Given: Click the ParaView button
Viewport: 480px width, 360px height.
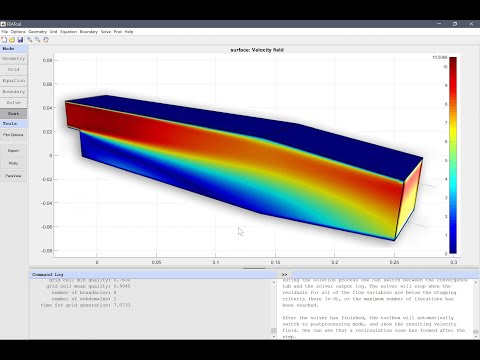Looking at the screenshot, I should tap(14, 176).
